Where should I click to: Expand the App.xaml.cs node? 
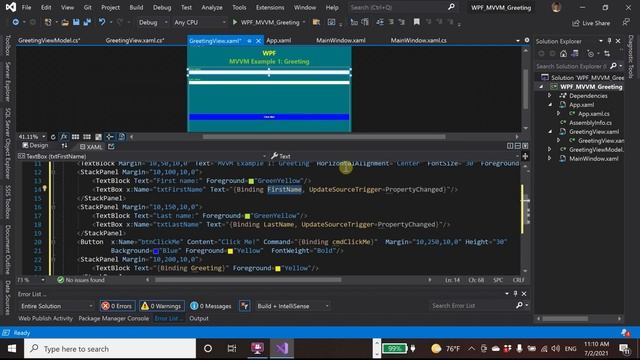[559, 113]
